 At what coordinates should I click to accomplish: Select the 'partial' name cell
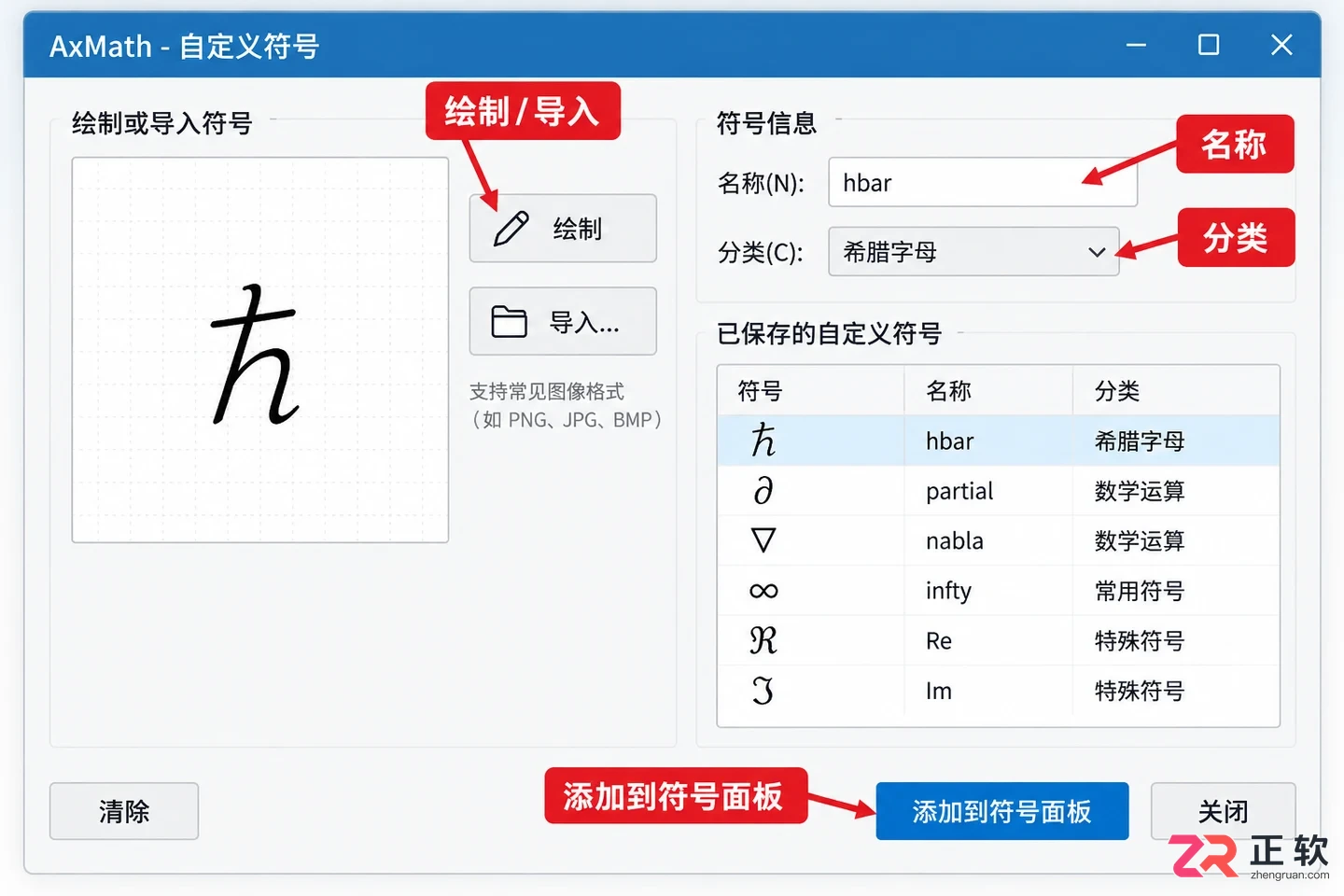(988, 491)
